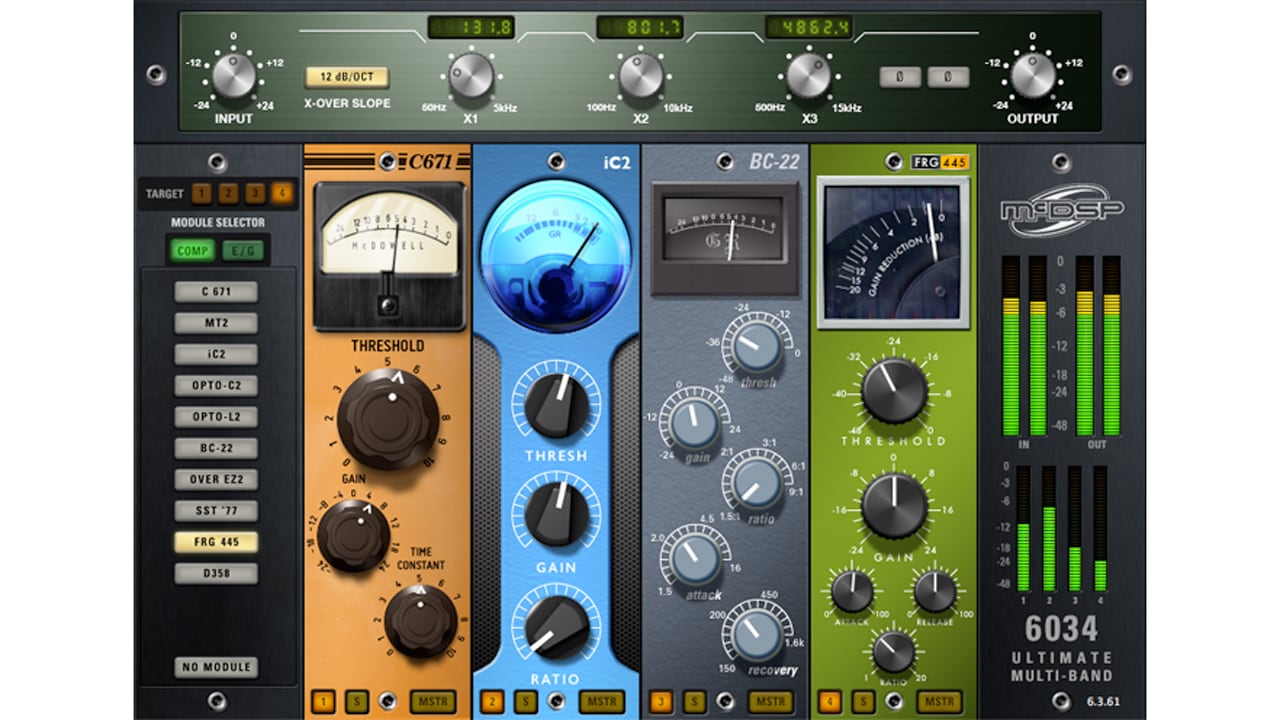This screenshot has width=1280, height=720.
Task: Choose the OVER EZ2 module
Action: pos(216,479)
